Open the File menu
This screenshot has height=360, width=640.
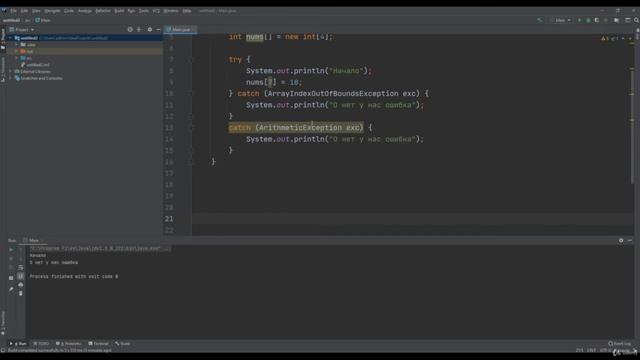[13, 11]
